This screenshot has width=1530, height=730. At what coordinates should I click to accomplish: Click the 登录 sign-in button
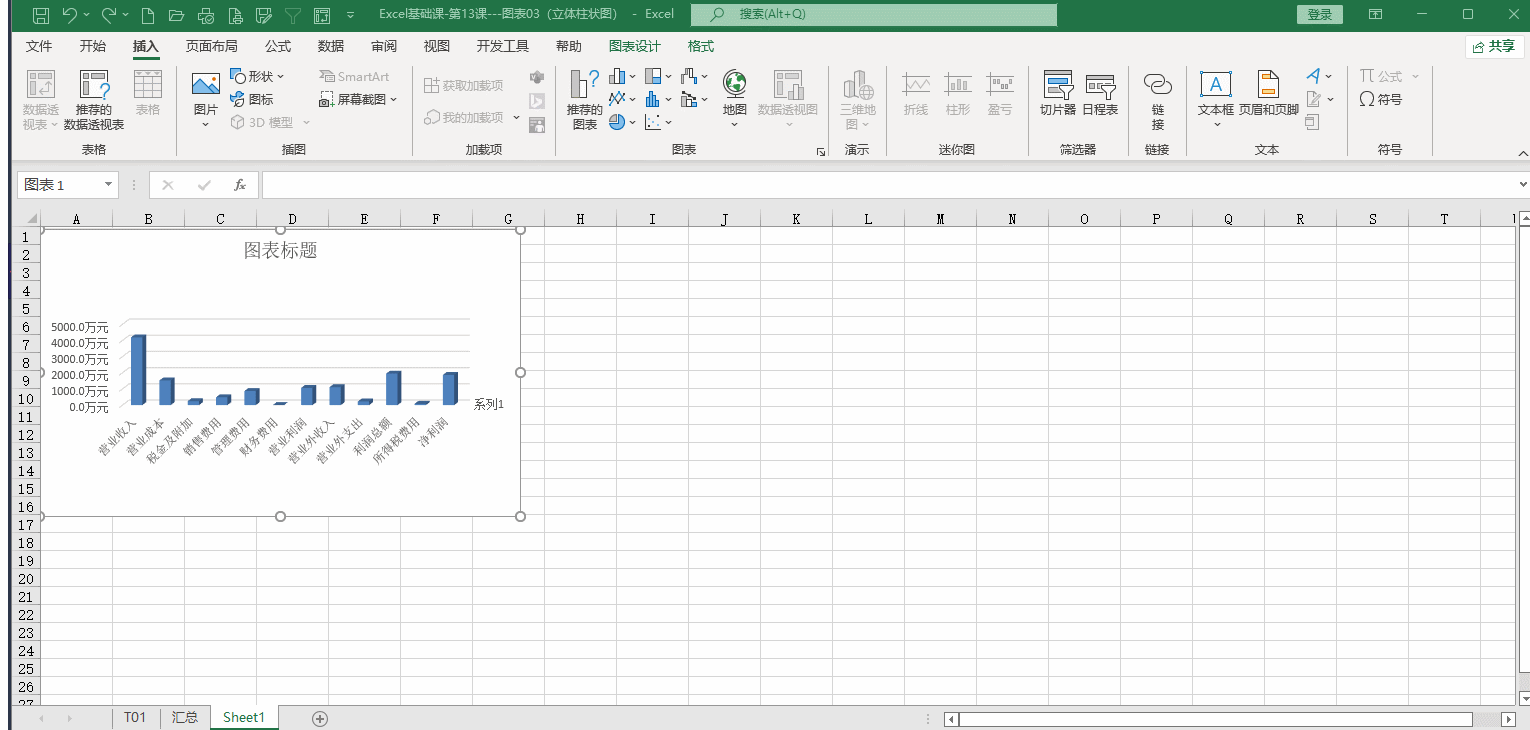point(1320,15)
